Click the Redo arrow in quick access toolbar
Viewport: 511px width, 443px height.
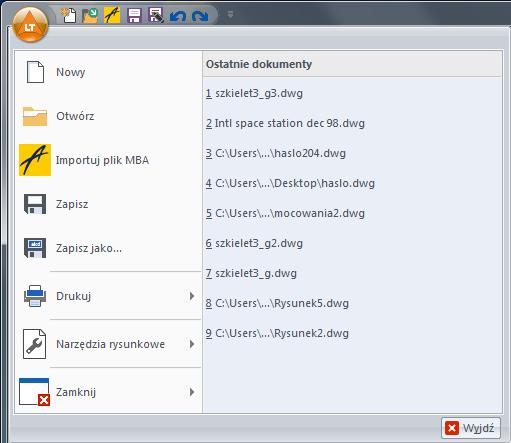click(200, 16)
